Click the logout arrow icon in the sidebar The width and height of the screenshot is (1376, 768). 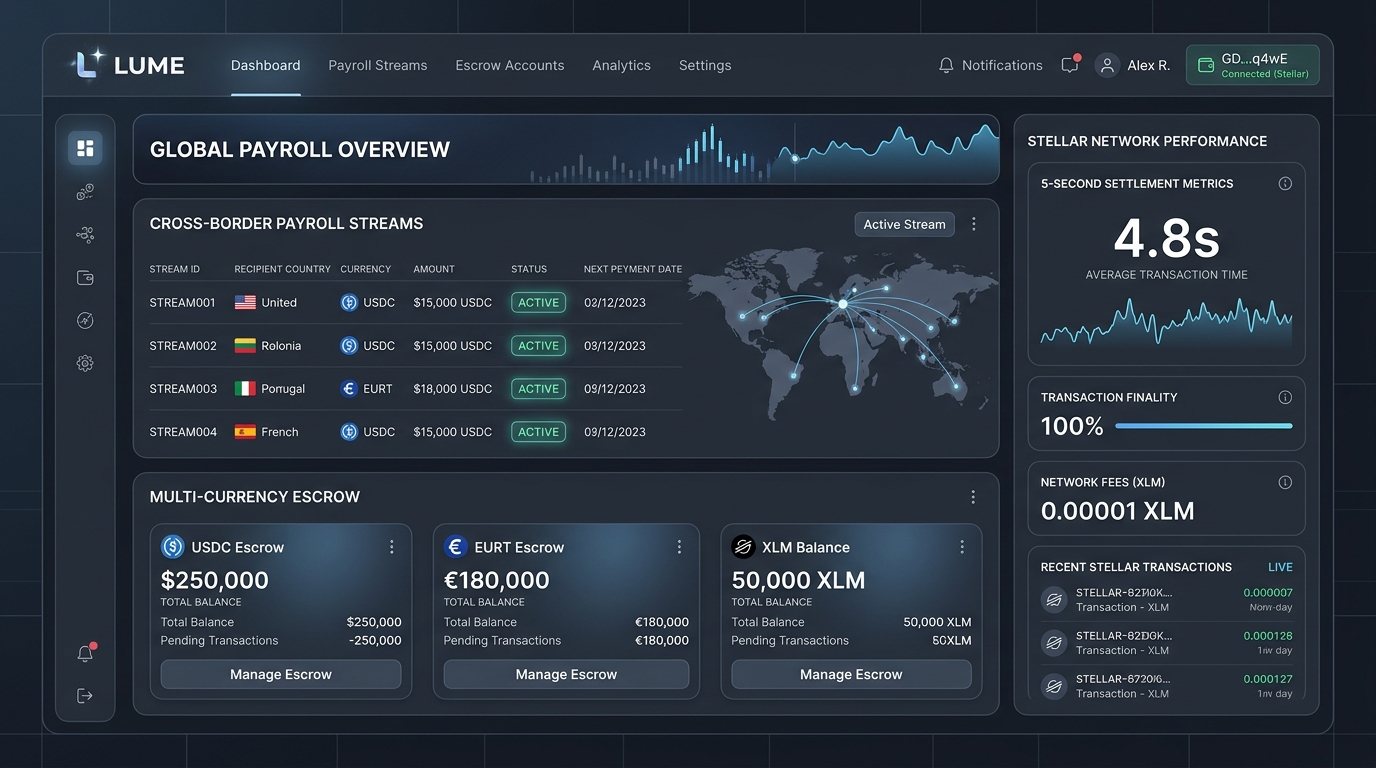[x=85, y=696]
